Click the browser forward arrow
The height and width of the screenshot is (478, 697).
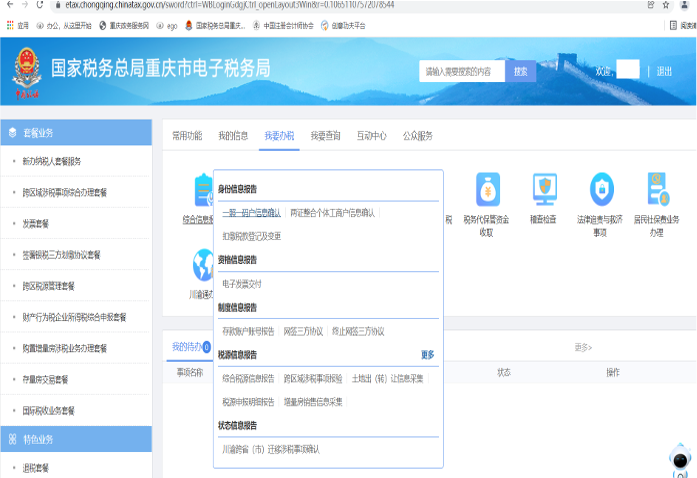point(25,5)
